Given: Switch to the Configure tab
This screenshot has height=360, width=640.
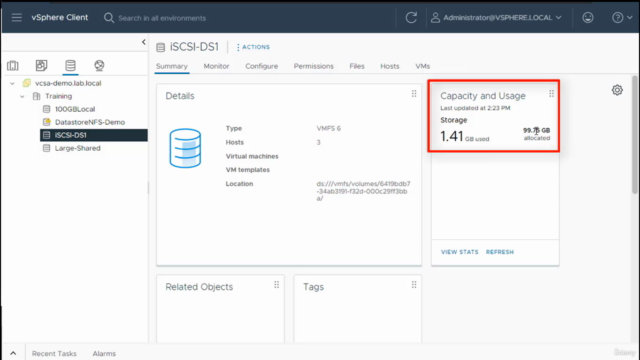Looking at the screenshot, I should tap(262, 66).
